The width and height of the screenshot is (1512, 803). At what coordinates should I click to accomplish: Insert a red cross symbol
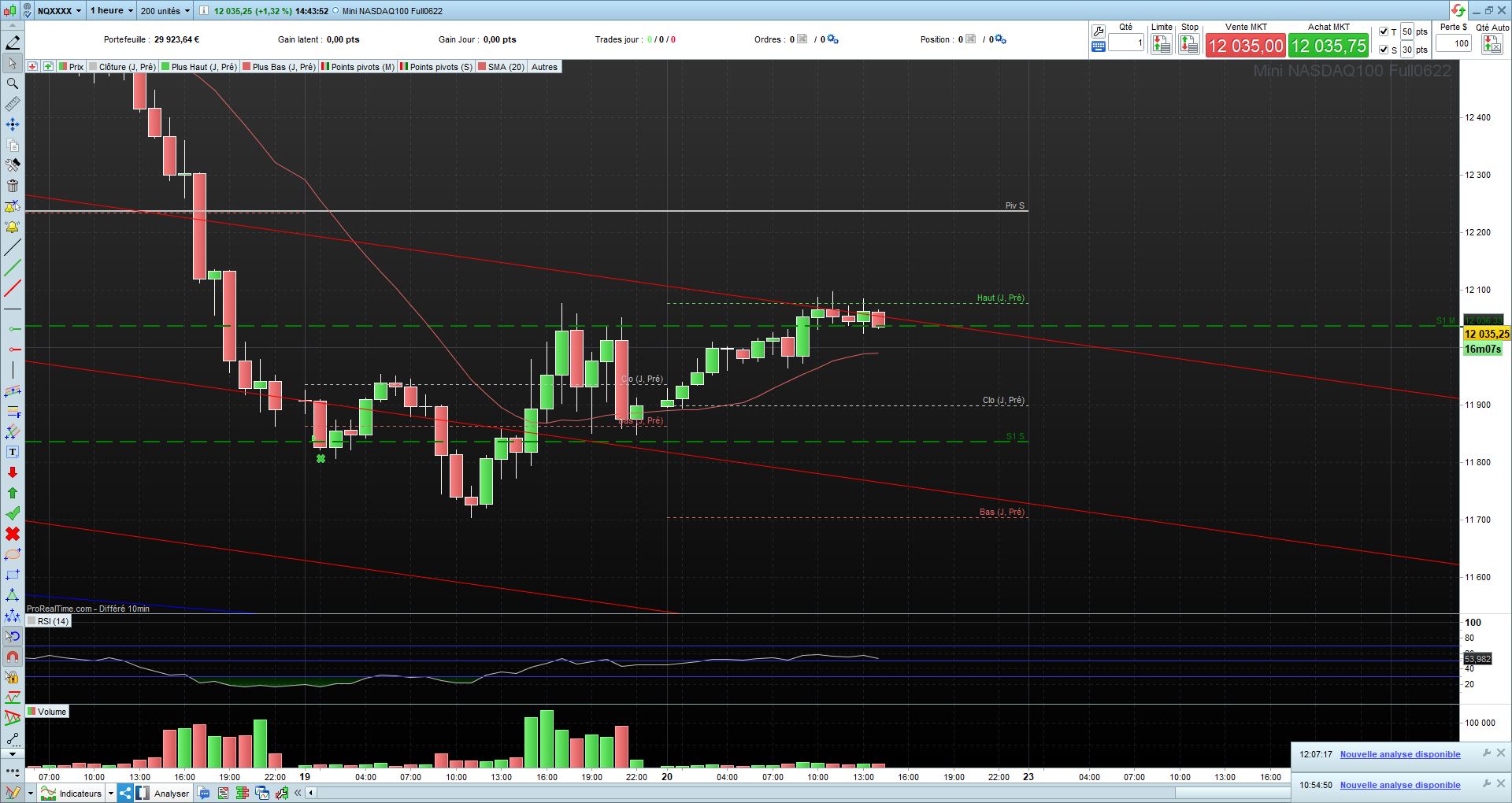tap(13, 534)
